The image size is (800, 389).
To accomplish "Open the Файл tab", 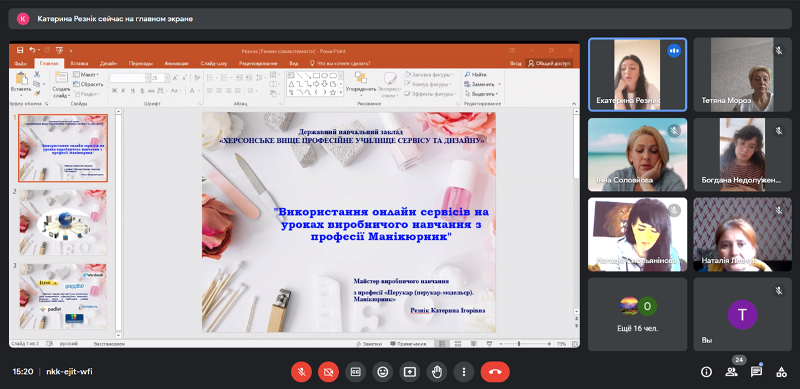I will pyautogui.click(x=21, y=64).
